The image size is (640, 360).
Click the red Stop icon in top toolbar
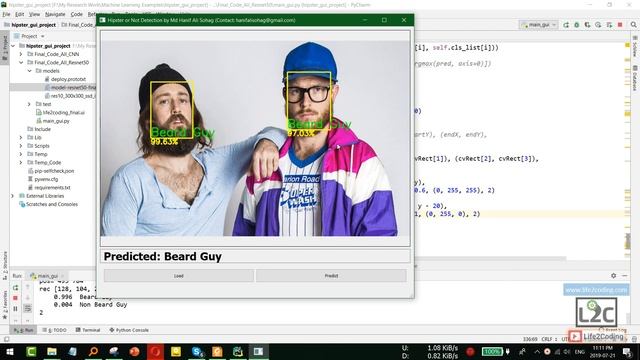[x=620, y=25]
